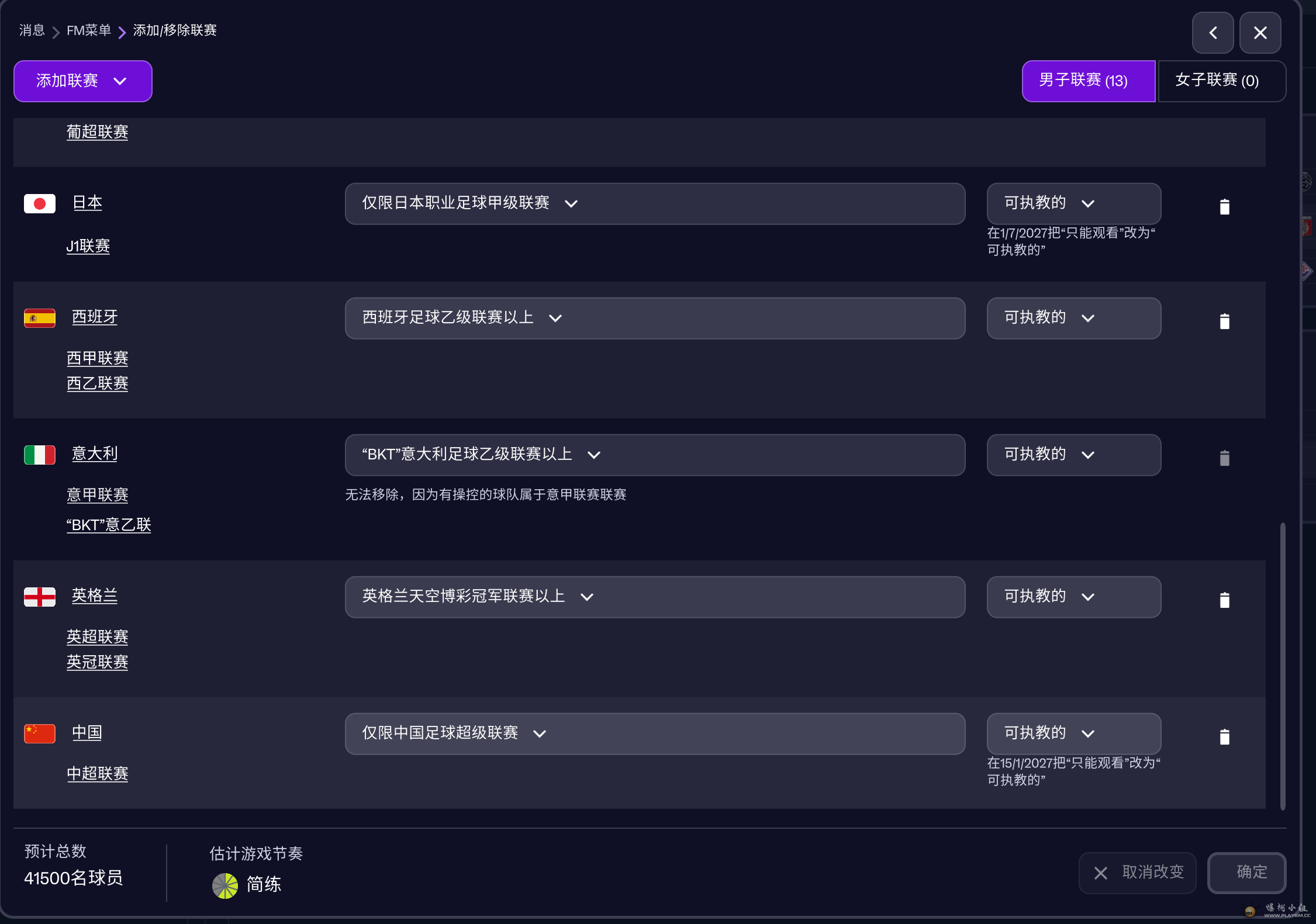The height and width of the screenshot is (924, 1316).
Task: Delete the 中国 league row
Action: (1225, 737)
